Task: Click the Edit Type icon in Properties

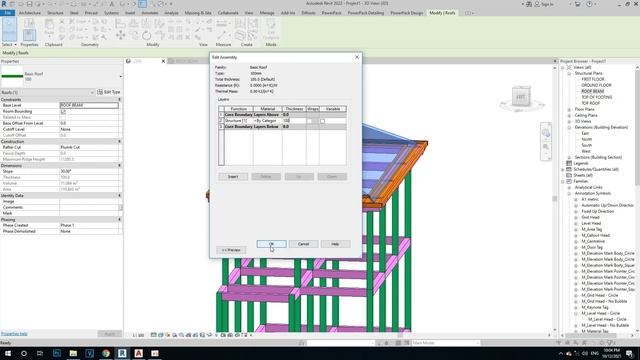Action: 100,92
